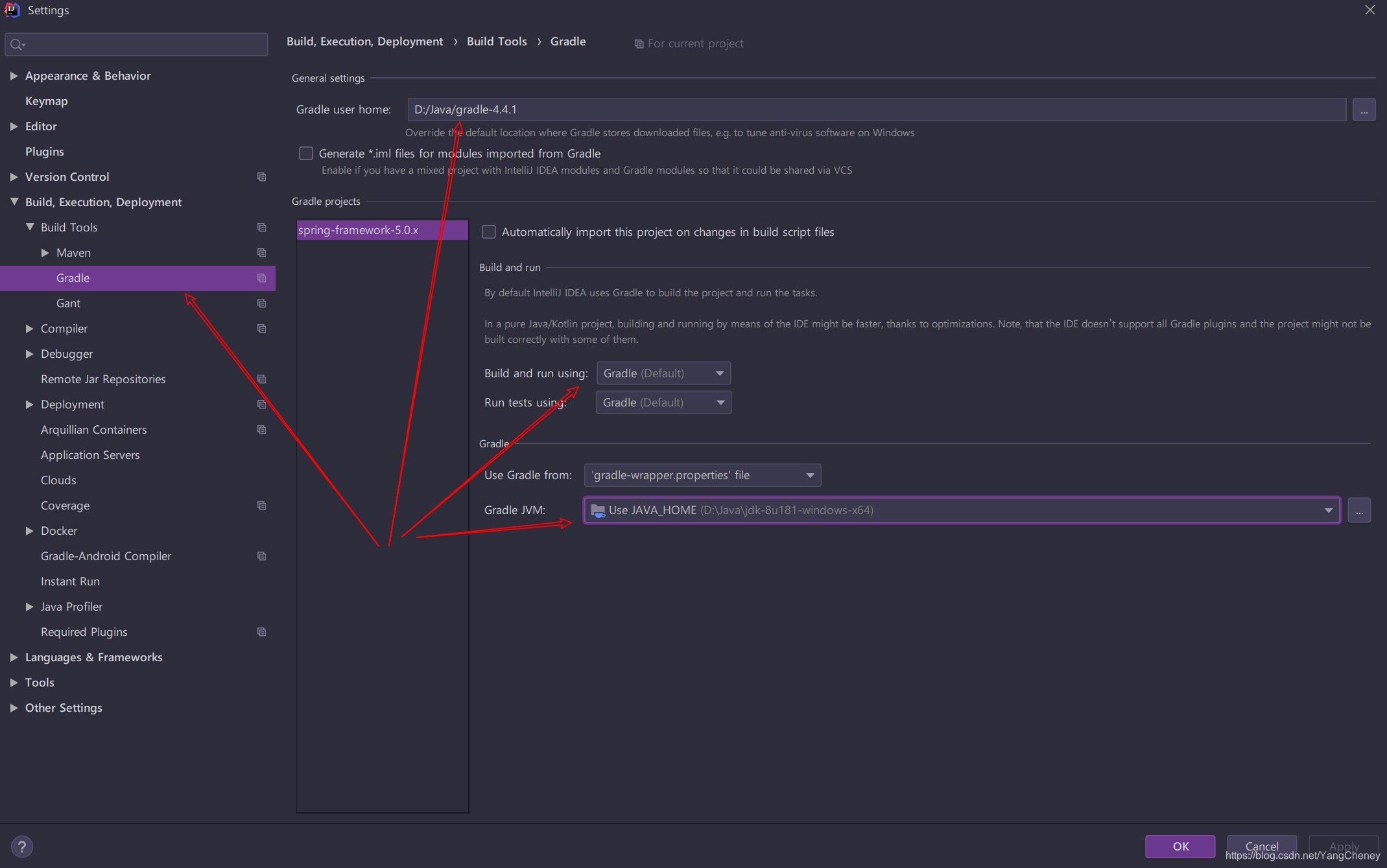Click the Deployment copy icon in sidebar
Image resolution: width=1387 pixels, height=868 pixels.
[261, 404]
